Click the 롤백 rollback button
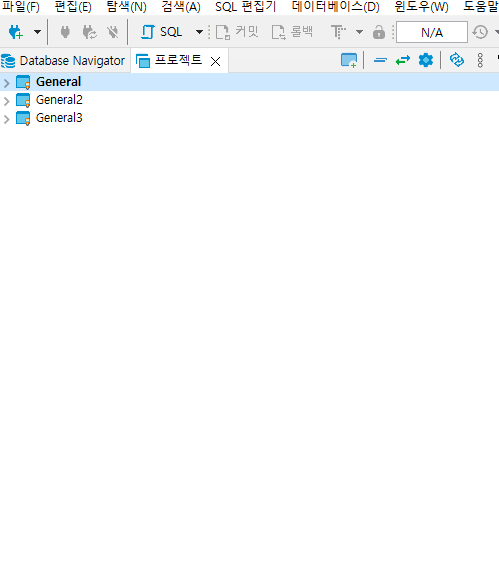Screen dimensions: 499x570 (x=292, y=32)
